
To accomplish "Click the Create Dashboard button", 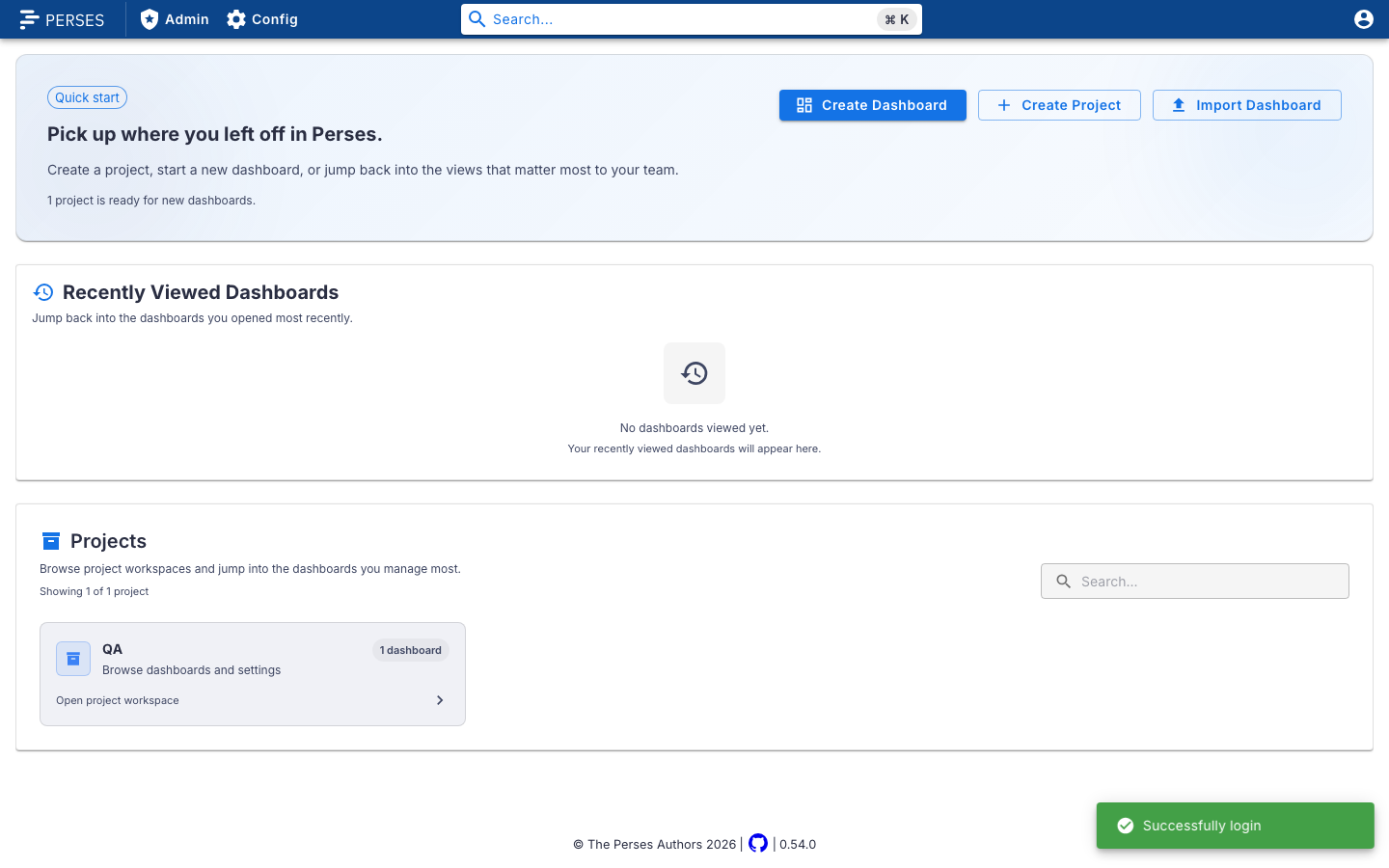I will tap(873, 105).
